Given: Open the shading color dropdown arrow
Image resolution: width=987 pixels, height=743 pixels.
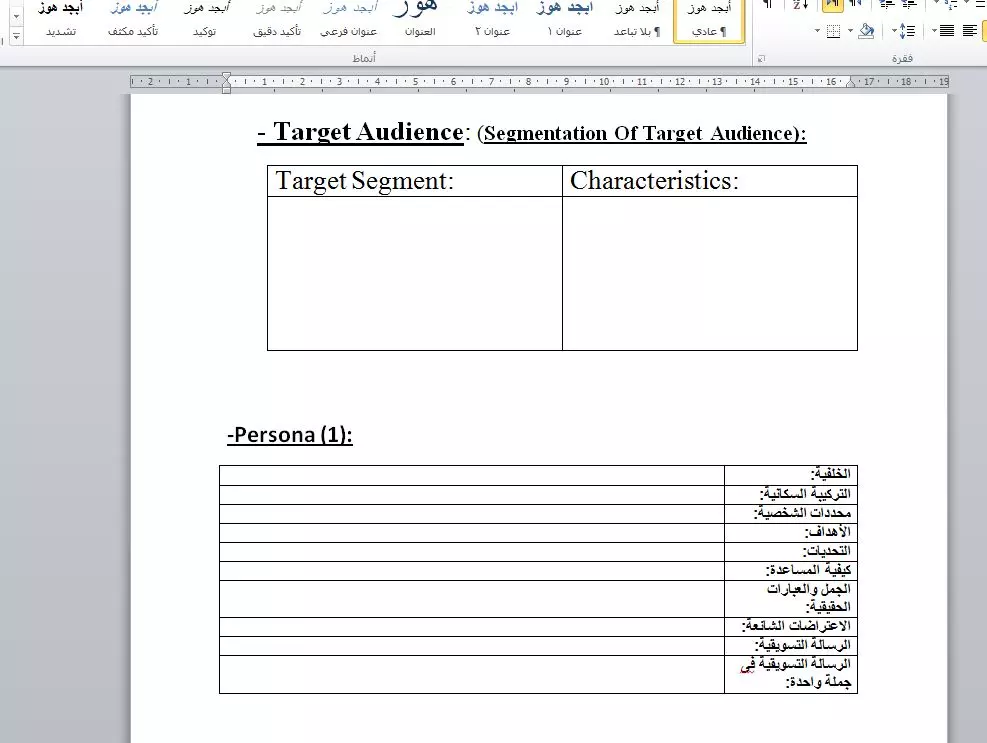Looking at the screenshot, I should (x=850, y=30).
